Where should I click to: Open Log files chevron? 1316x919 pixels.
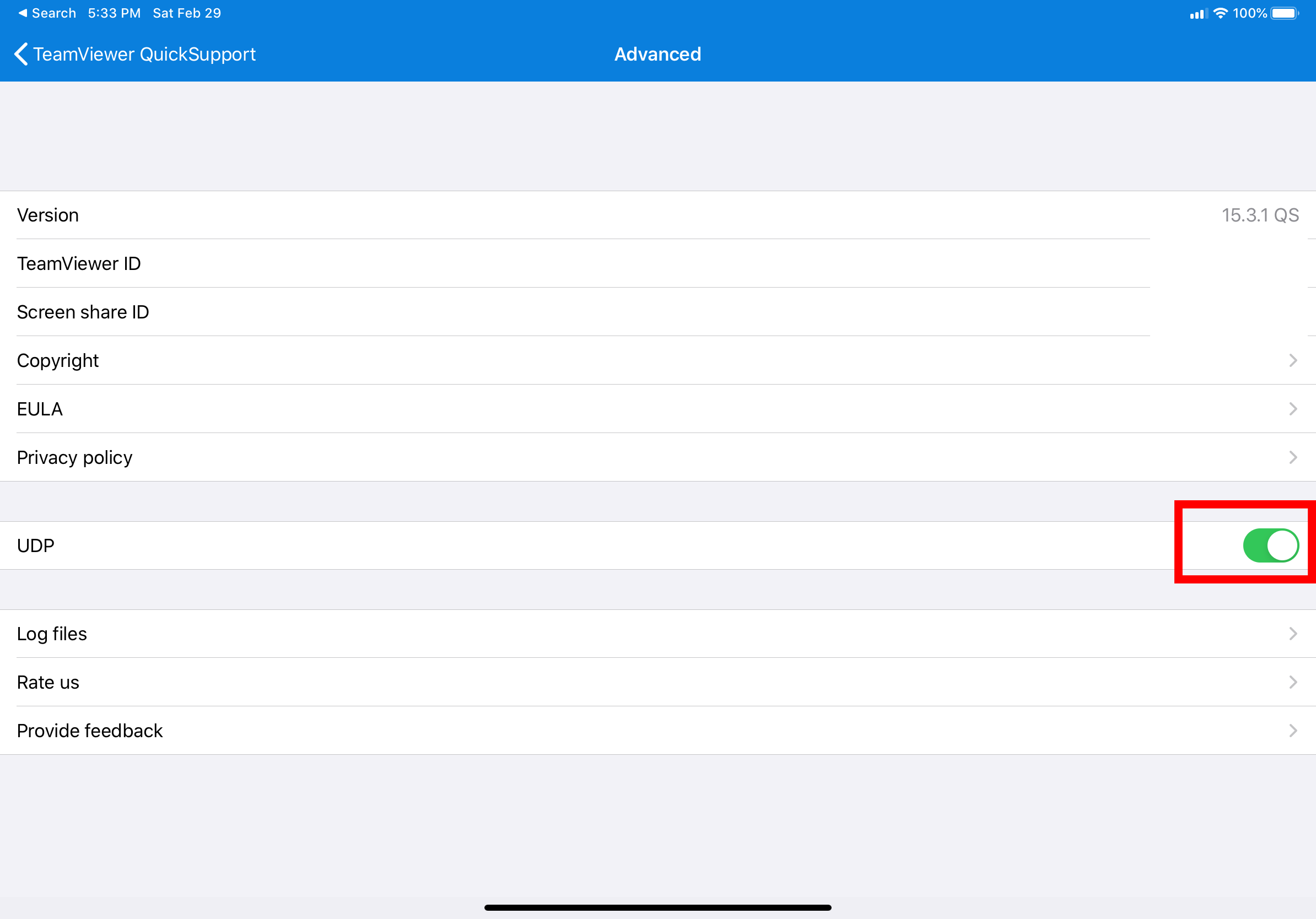(1292, 634)
